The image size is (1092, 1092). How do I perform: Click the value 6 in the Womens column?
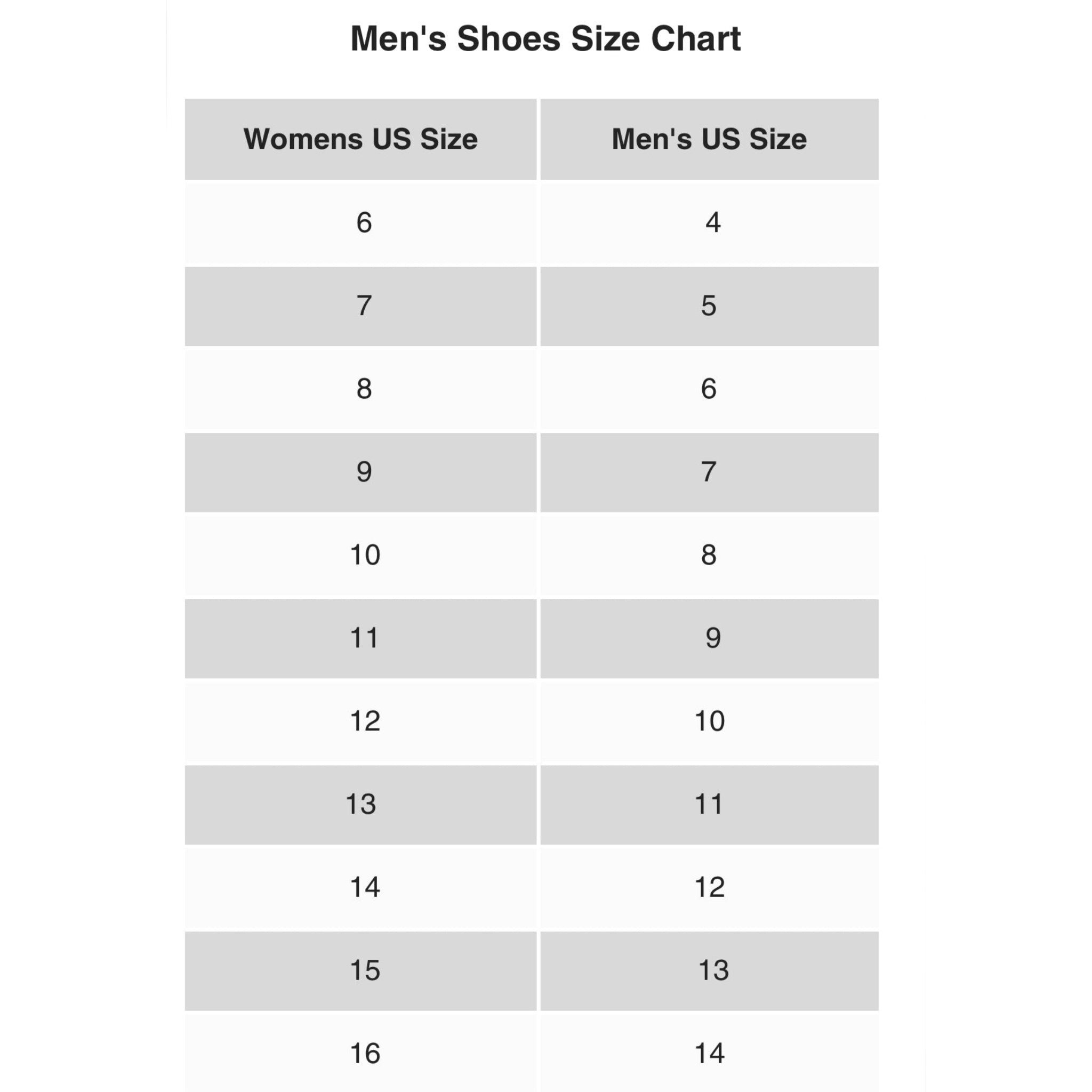[x=364, y=223]
